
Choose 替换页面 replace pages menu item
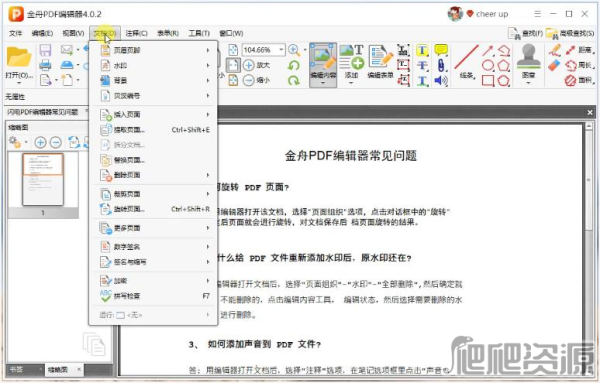pos(154,160)
